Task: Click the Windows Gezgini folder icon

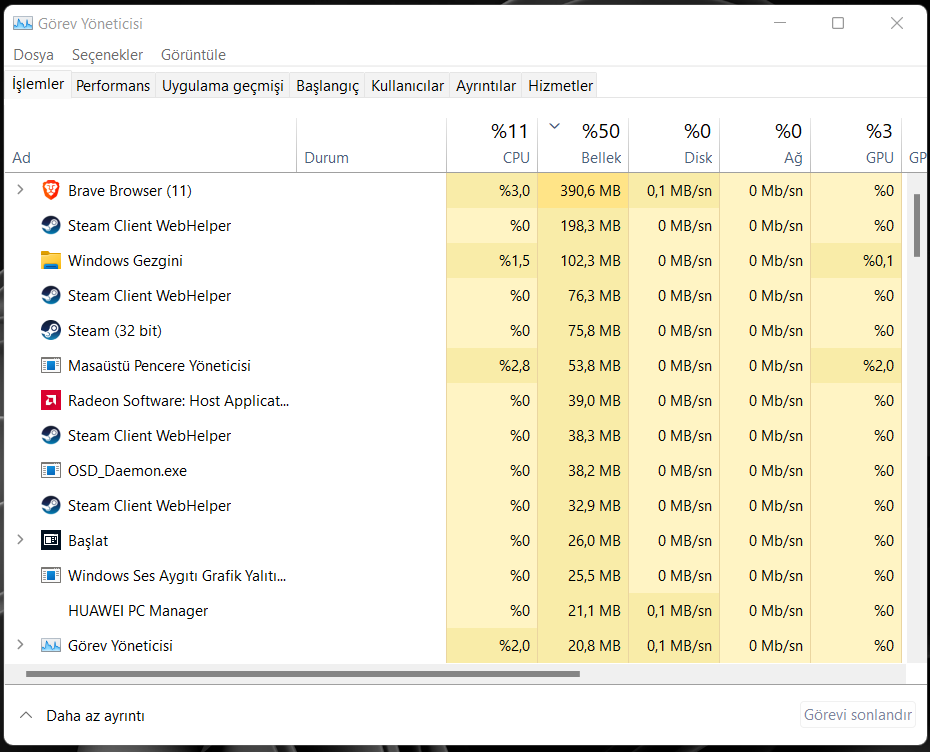Action: tap(51, 260)
